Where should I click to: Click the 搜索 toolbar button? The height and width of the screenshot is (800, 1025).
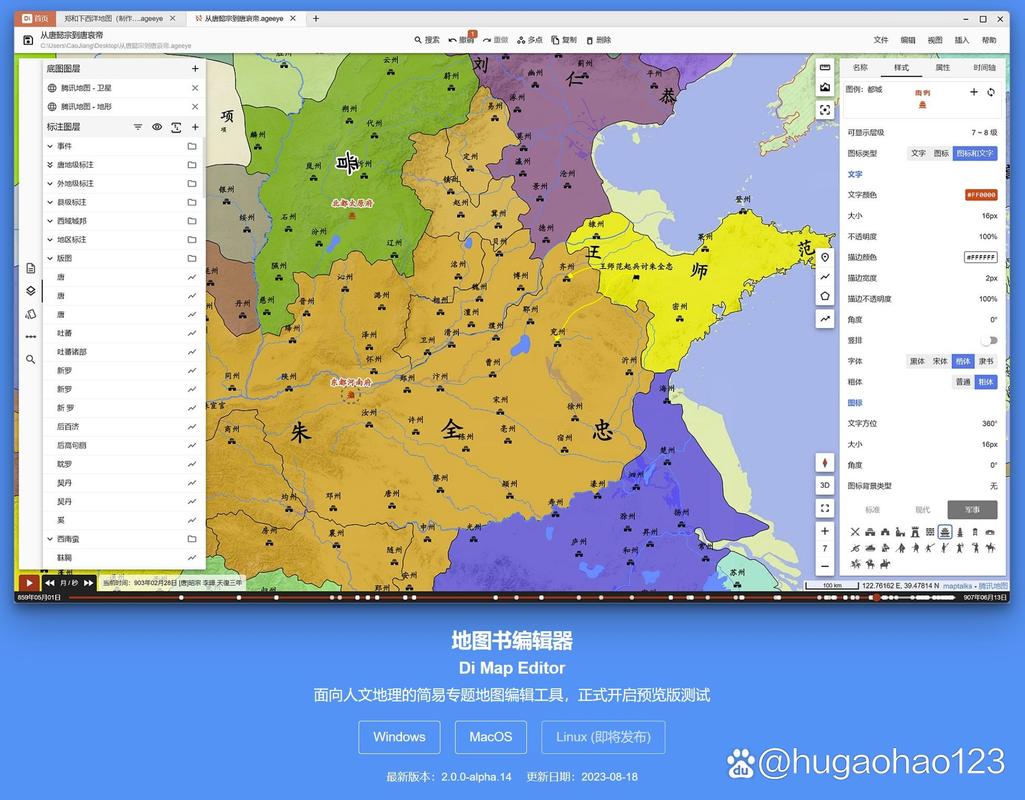point(427,40)
